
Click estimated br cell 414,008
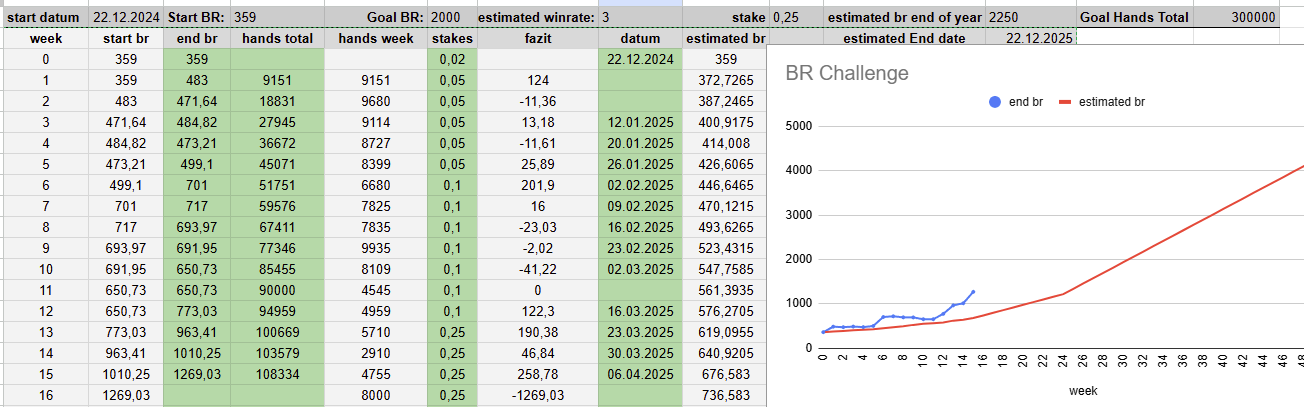click(725, 143)
